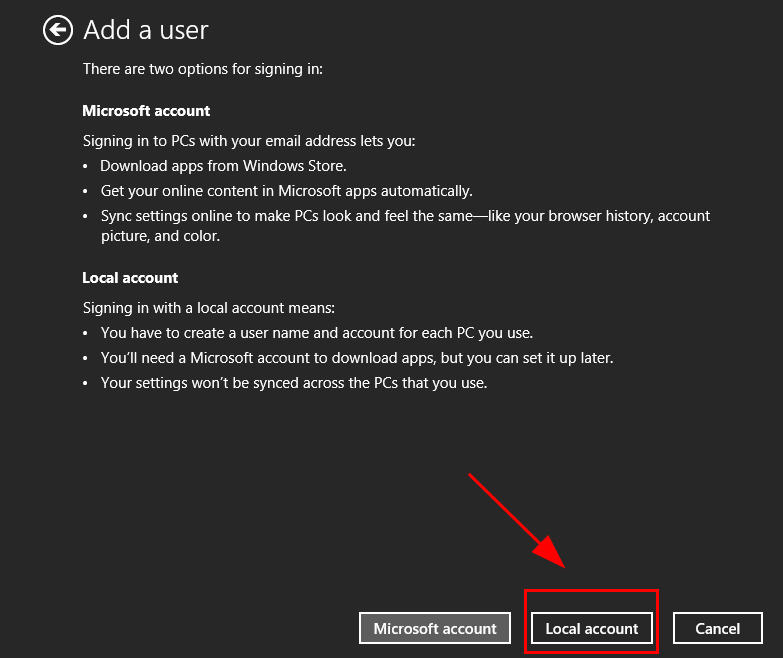
Task: Choose the Microsoft account button
Action: pos(434,628)
